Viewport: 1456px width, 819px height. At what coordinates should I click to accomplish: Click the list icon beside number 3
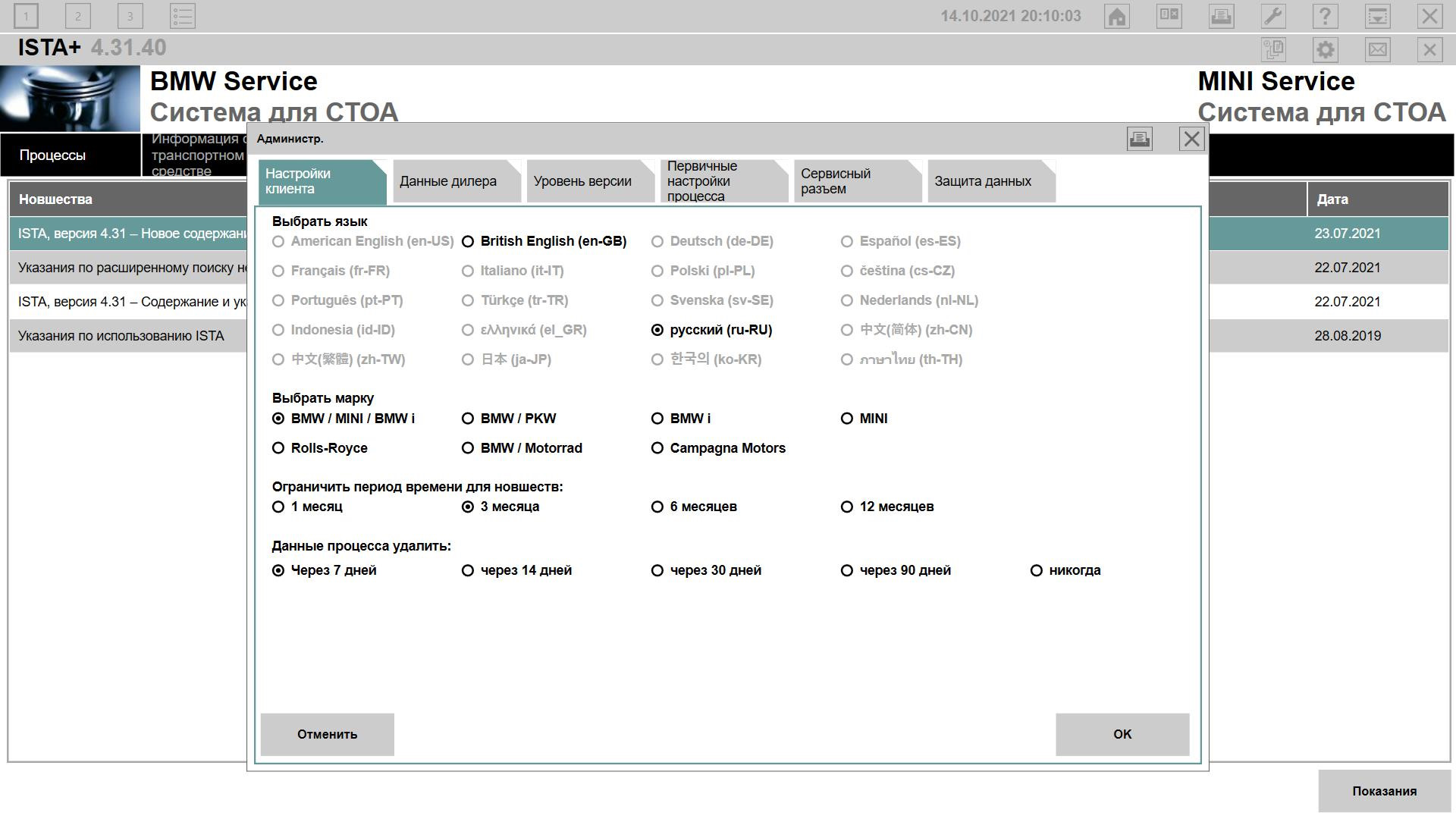pyautogui.click(x=182, y=16)
